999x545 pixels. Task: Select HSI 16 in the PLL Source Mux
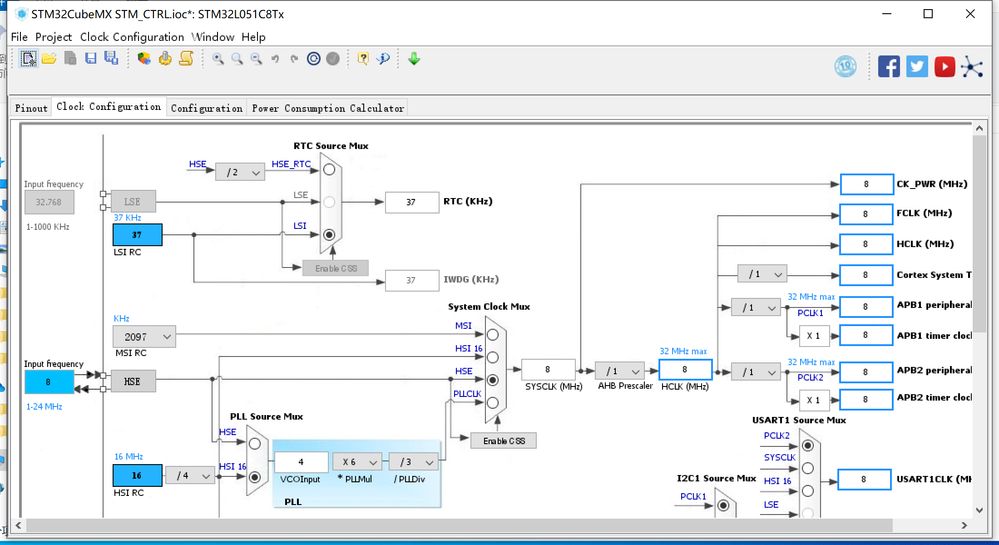click(255, 477)
